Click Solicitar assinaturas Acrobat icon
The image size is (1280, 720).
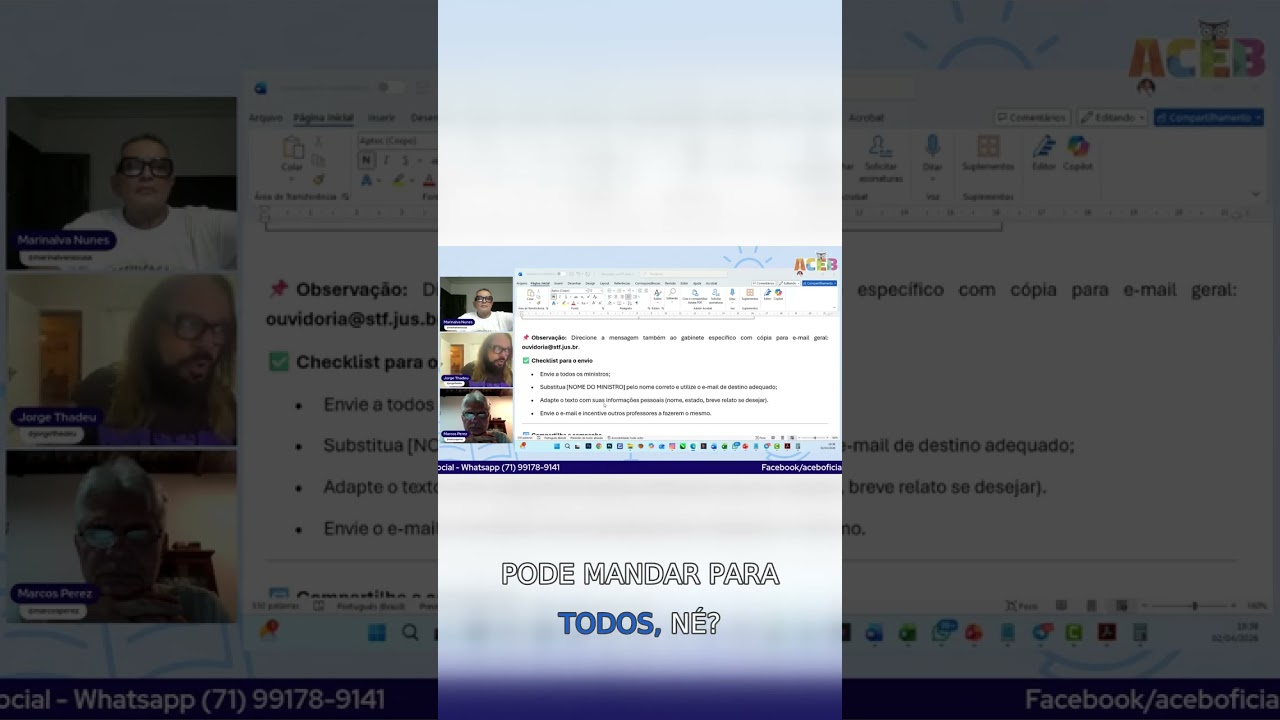(x=715, y=294)
